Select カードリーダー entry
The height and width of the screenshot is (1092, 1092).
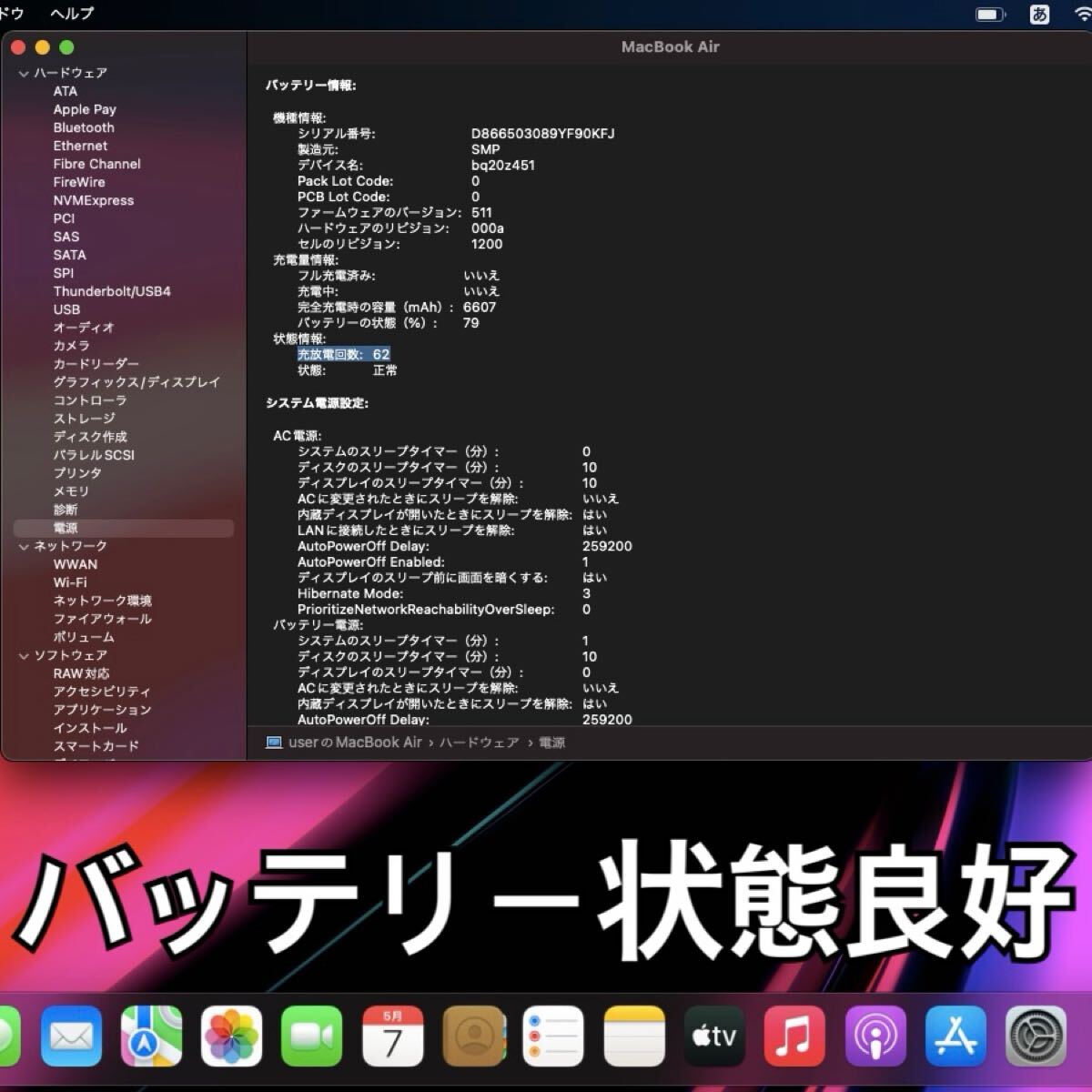96,364
